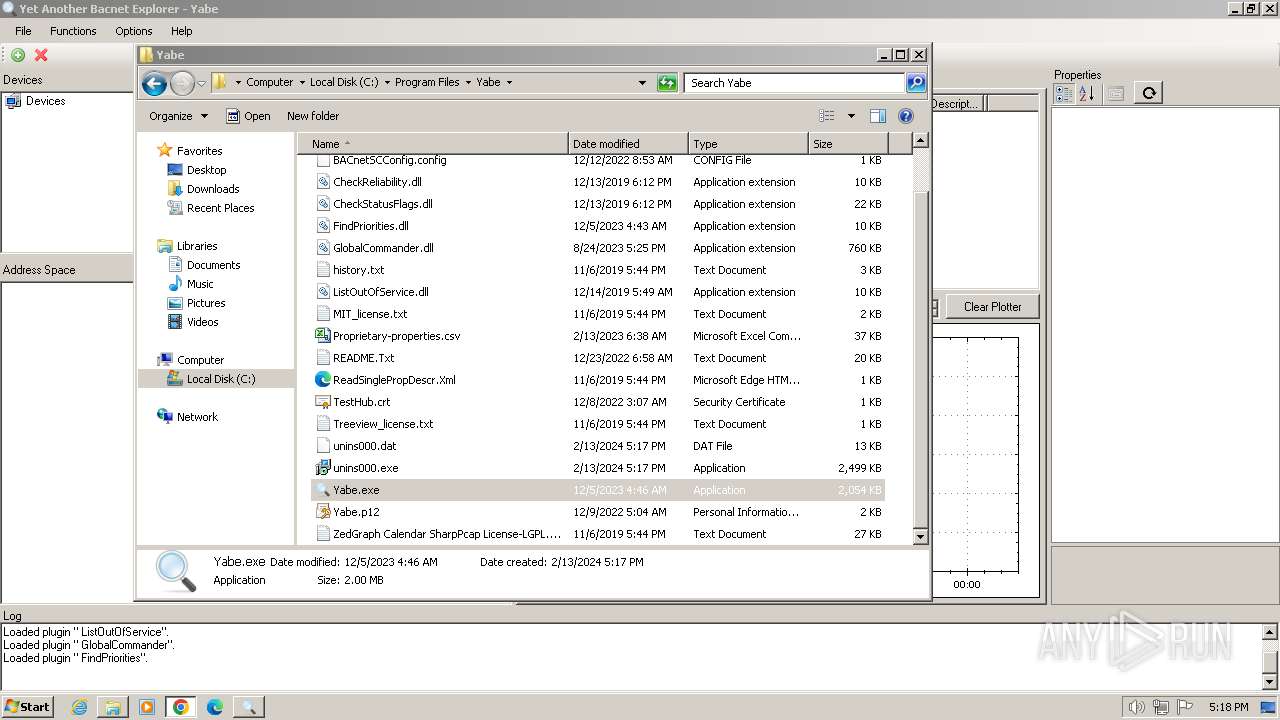
Task: Click the Open button in Explorer toolbar
Action: pos(248,116)
